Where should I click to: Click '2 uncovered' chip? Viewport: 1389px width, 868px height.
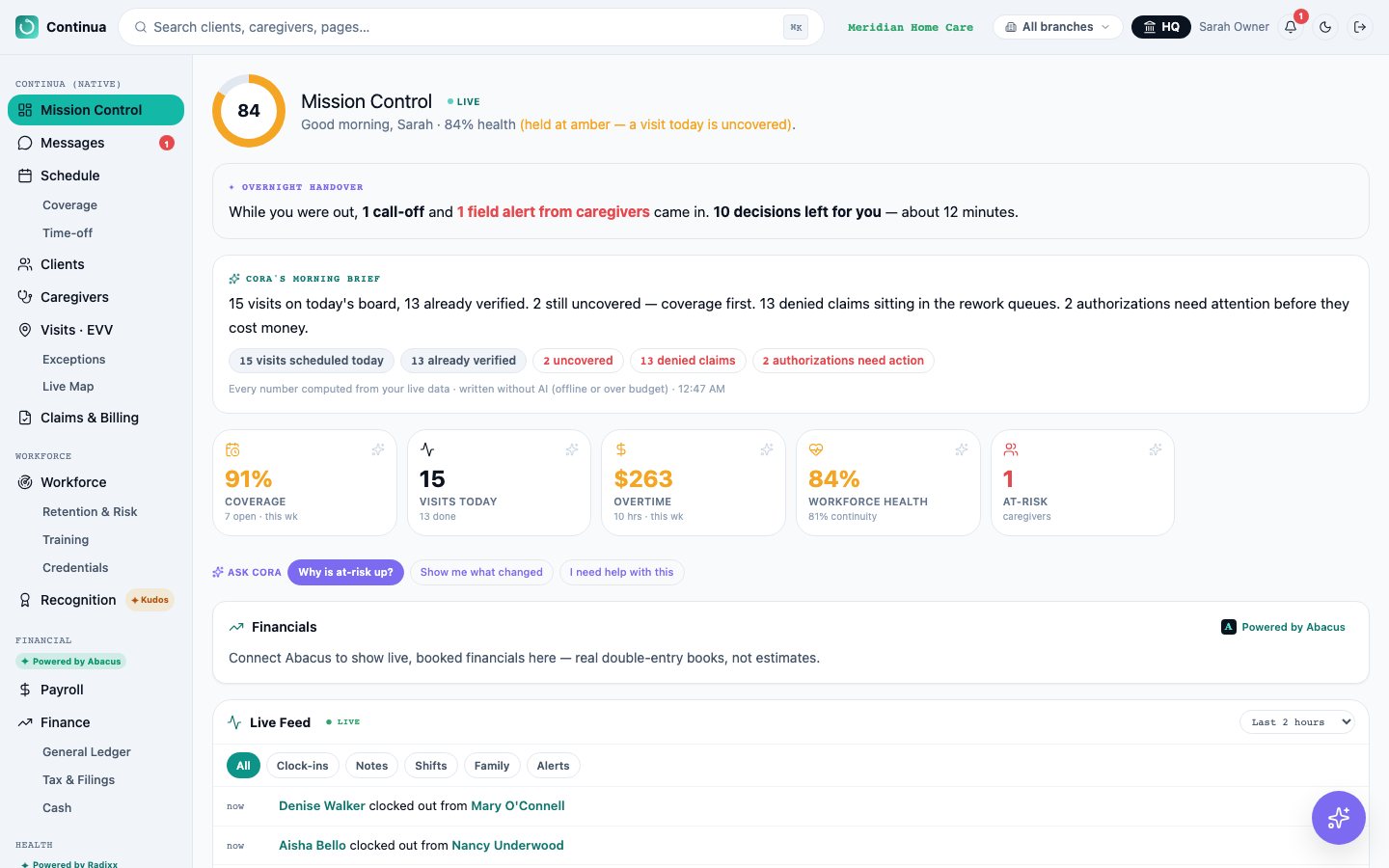tap(578, 361)
